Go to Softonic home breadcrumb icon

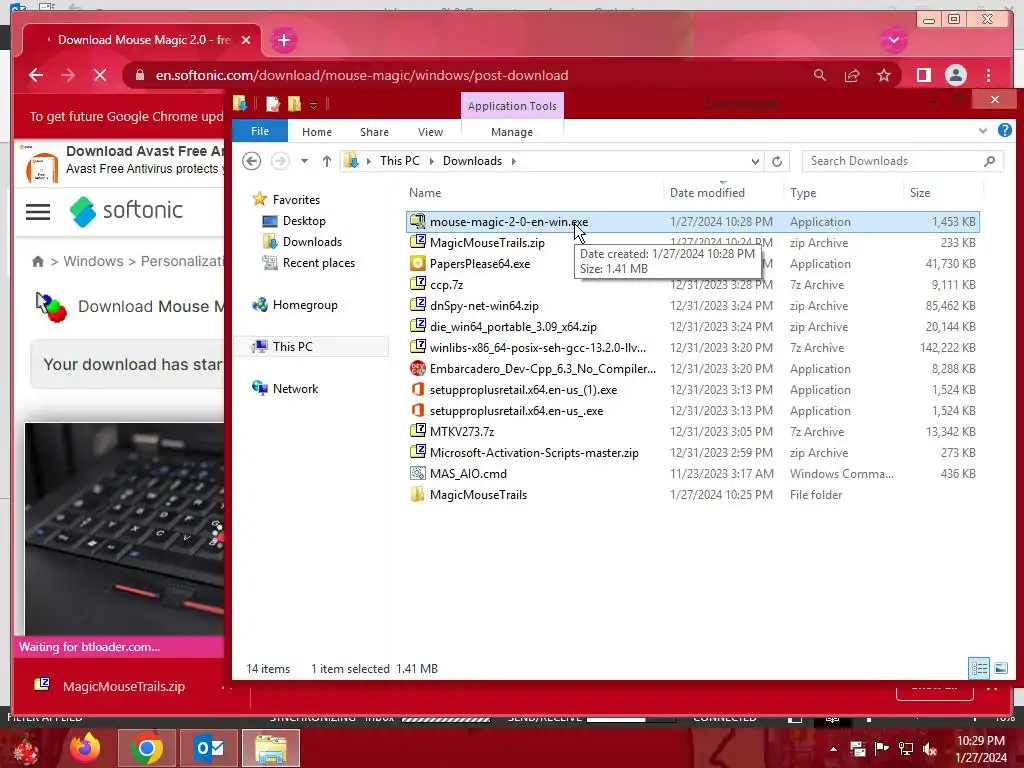coord(38,261)
